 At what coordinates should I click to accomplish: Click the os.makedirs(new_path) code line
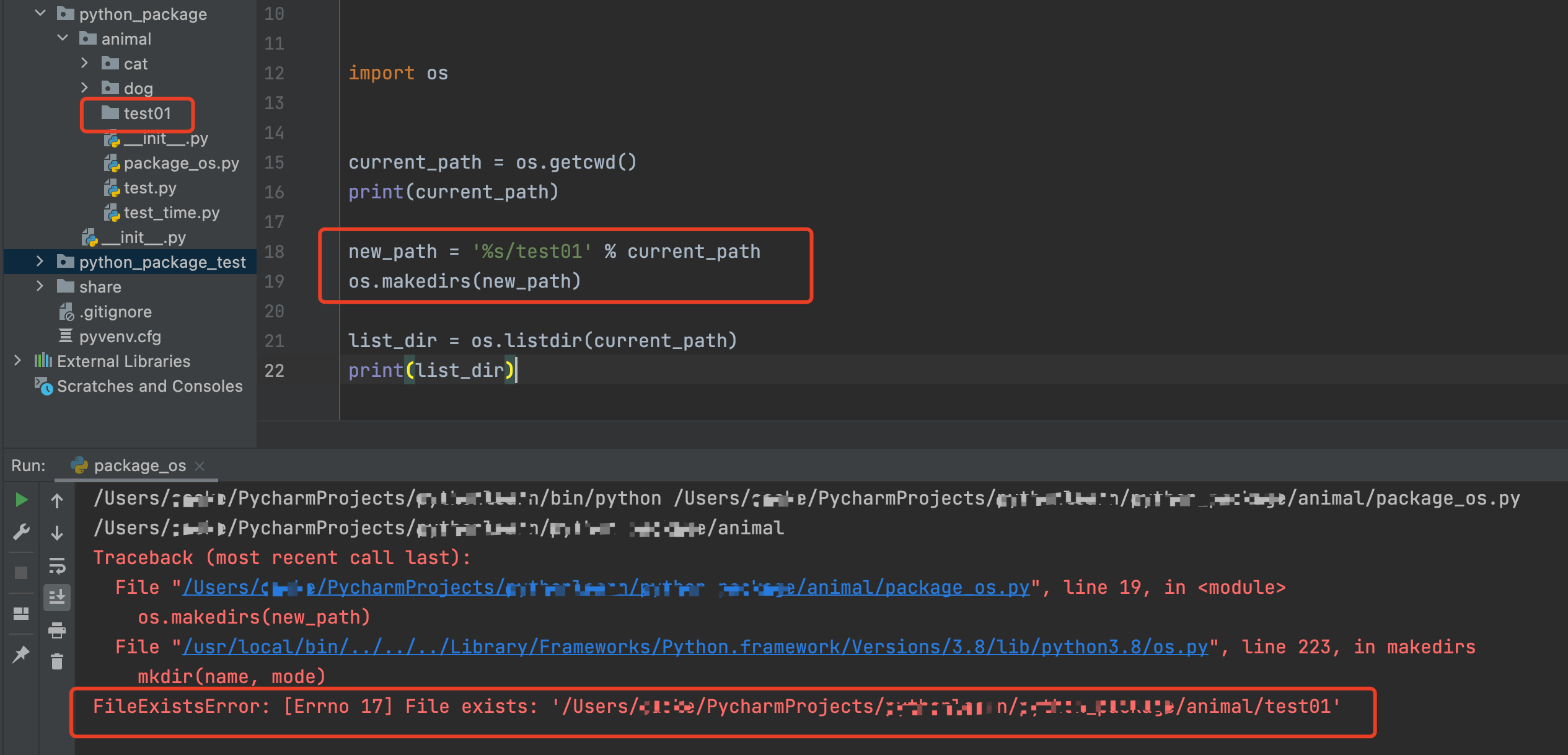click(465, 281)
